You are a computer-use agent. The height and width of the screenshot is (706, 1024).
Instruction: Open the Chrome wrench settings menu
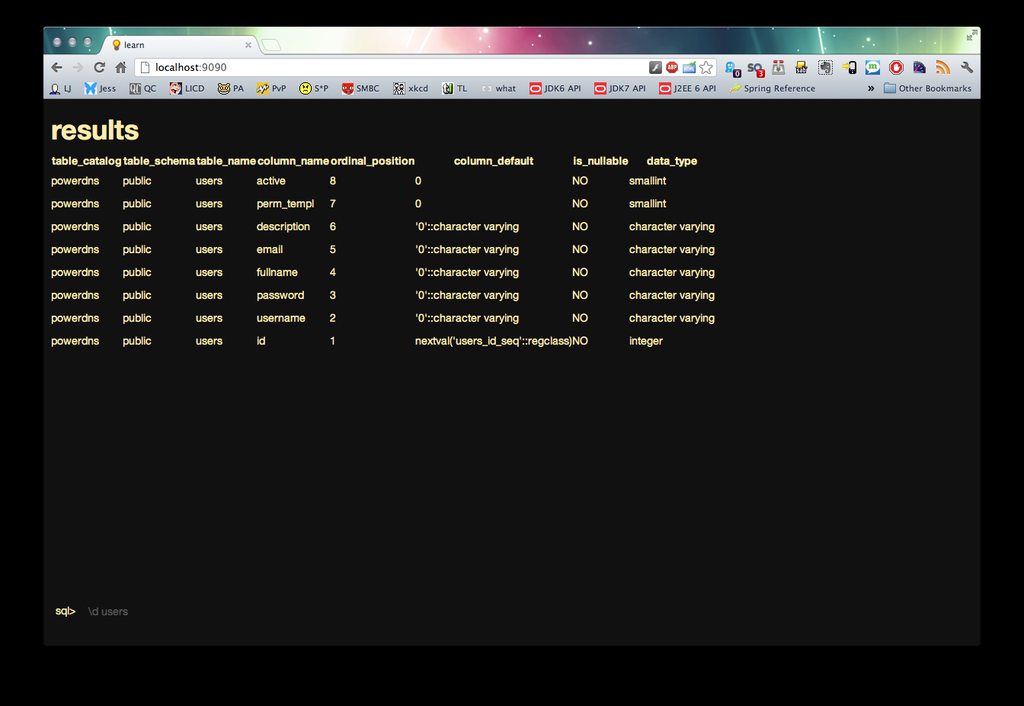click(967, 67)
